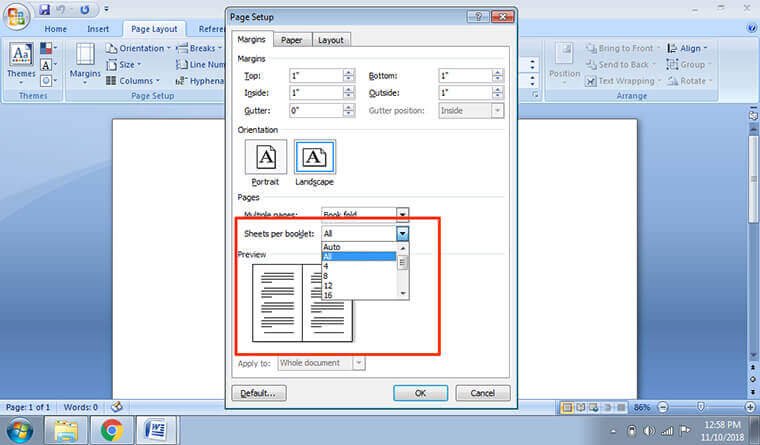Click the Top margin input field
The height and width of the screenshot is (445, 760).
(x=316, y=76)
